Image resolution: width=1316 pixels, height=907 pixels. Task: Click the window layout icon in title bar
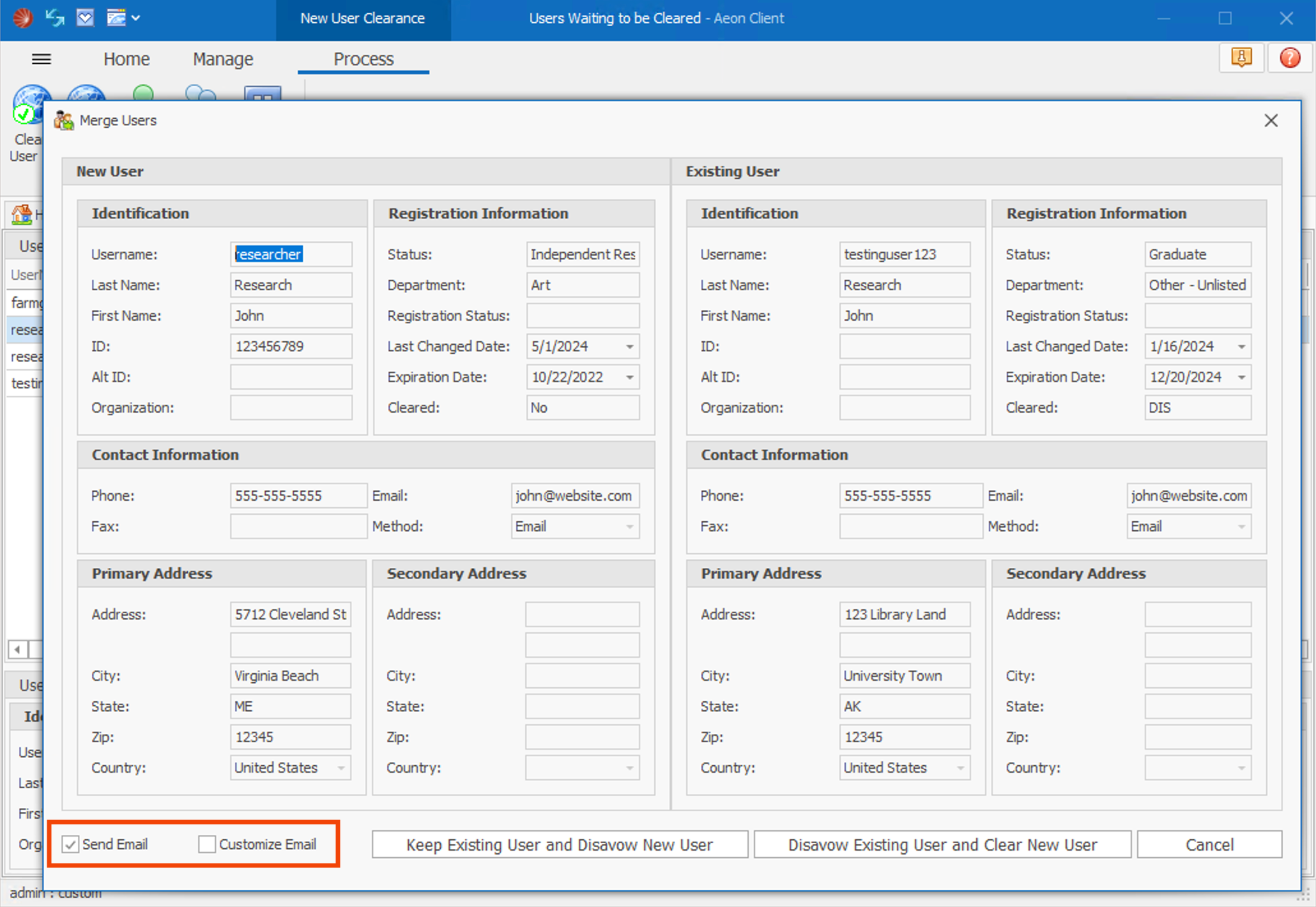pos(116,17)
